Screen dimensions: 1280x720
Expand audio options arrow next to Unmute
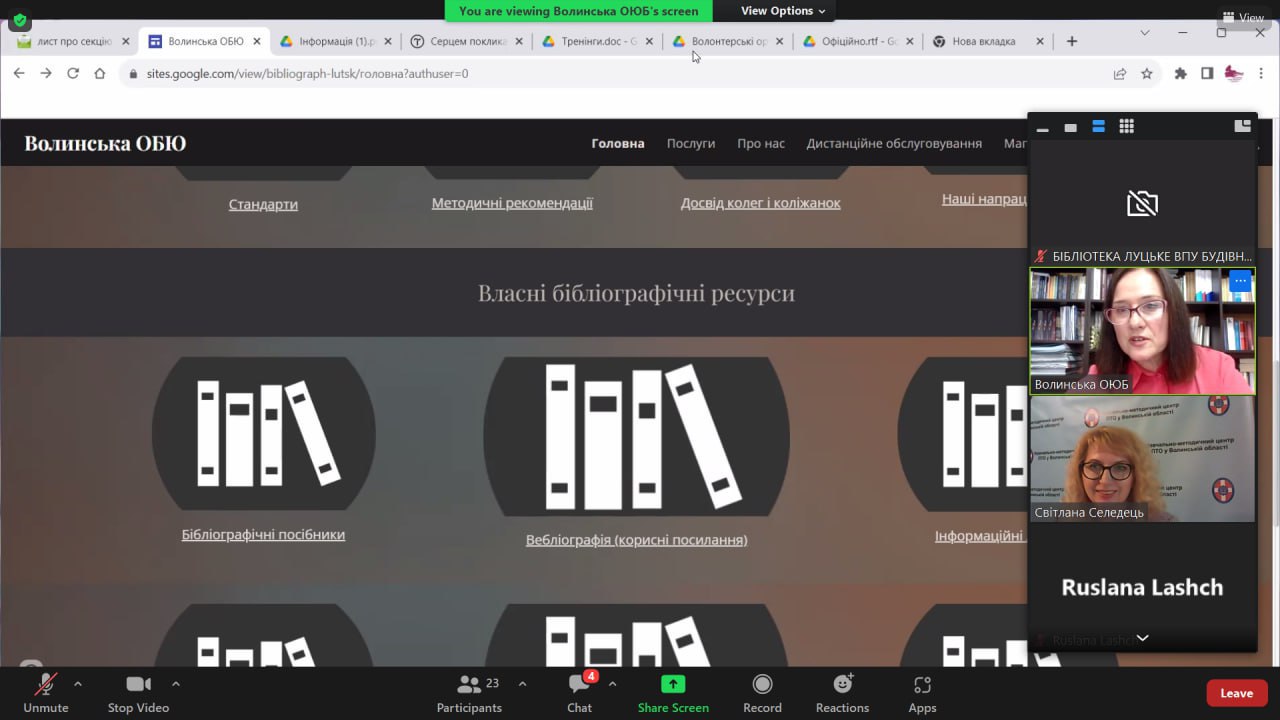(78, 684)
